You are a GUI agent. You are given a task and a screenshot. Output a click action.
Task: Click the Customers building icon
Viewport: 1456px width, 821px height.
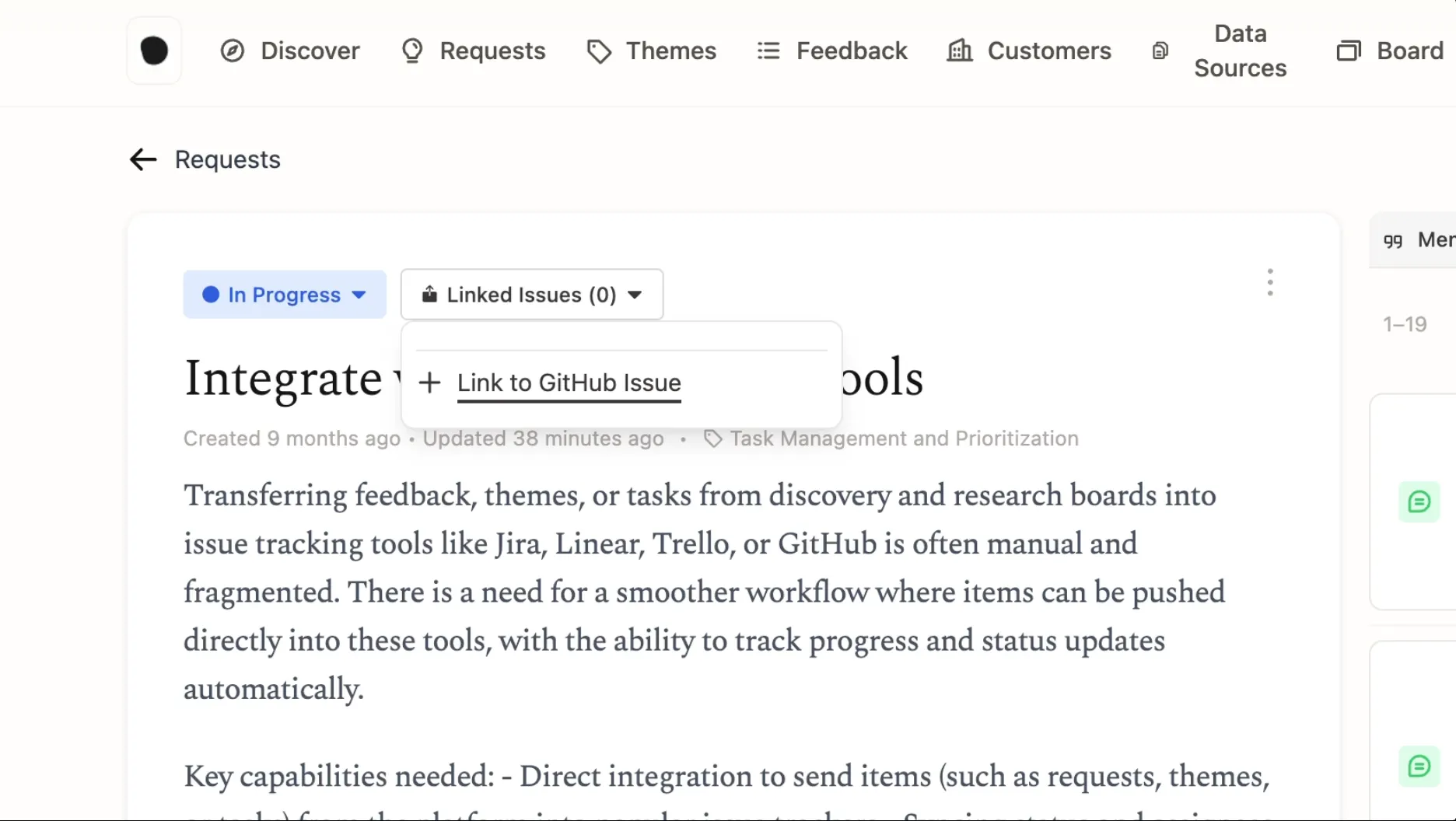[x=960, y=51]
